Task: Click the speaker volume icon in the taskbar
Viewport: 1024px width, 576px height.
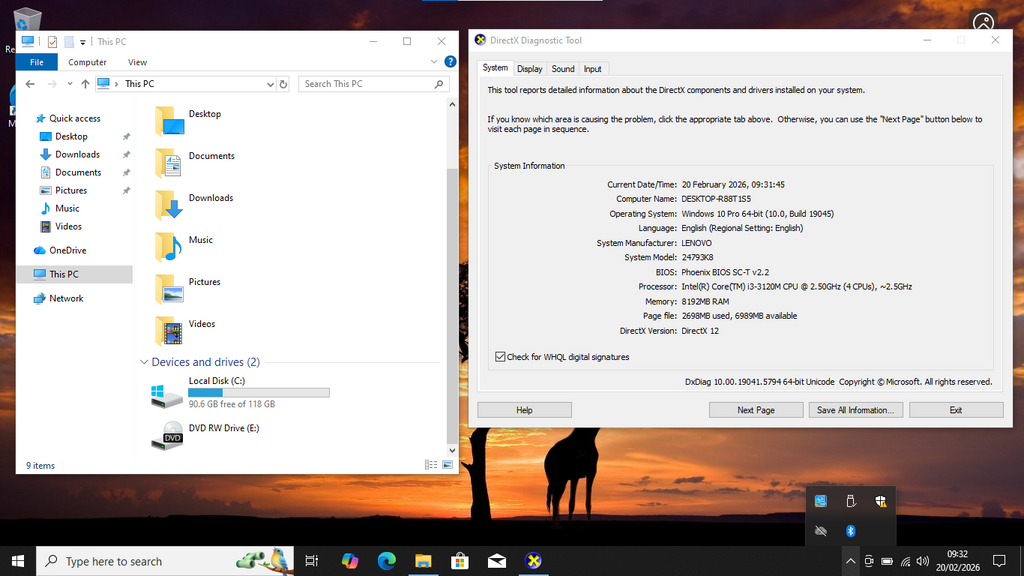Action: (921, 561)
